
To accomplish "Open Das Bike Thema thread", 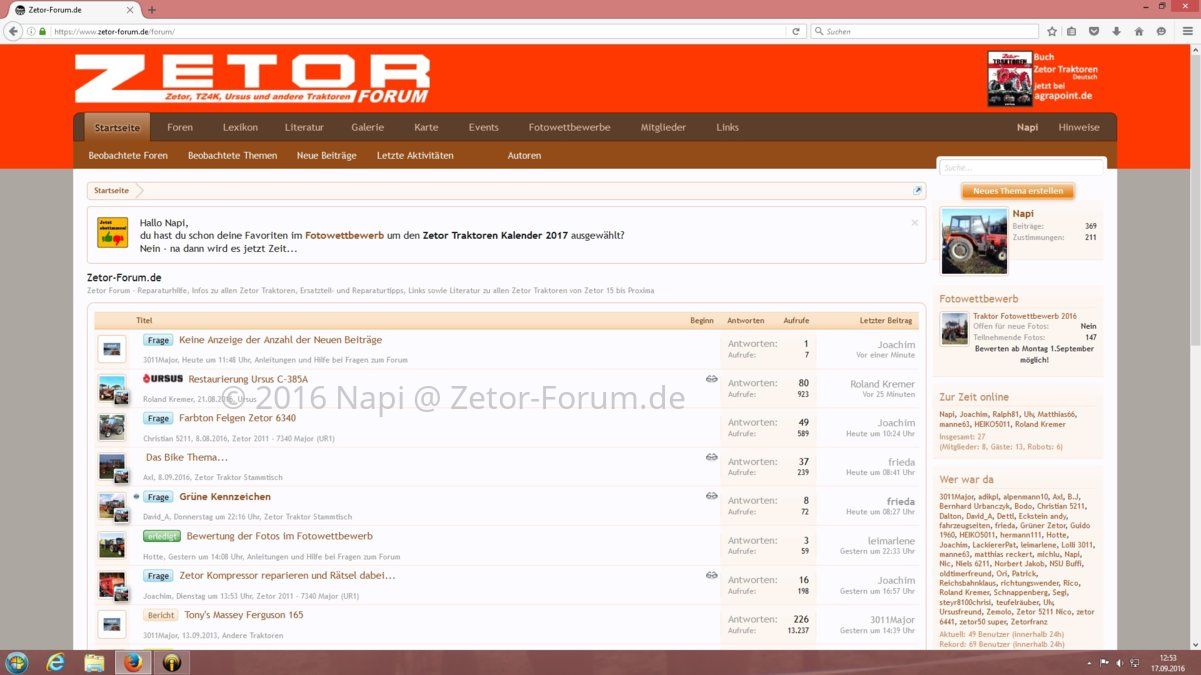I will coord(187,457).
